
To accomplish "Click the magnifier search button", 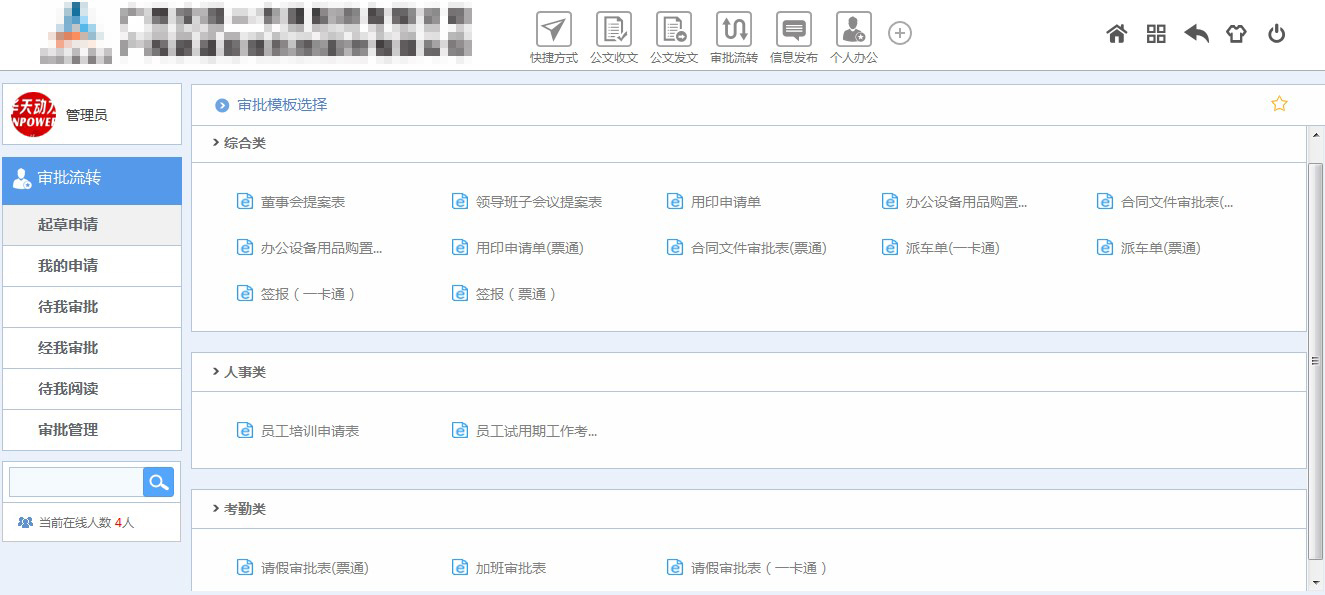I will tap(158, 482).
